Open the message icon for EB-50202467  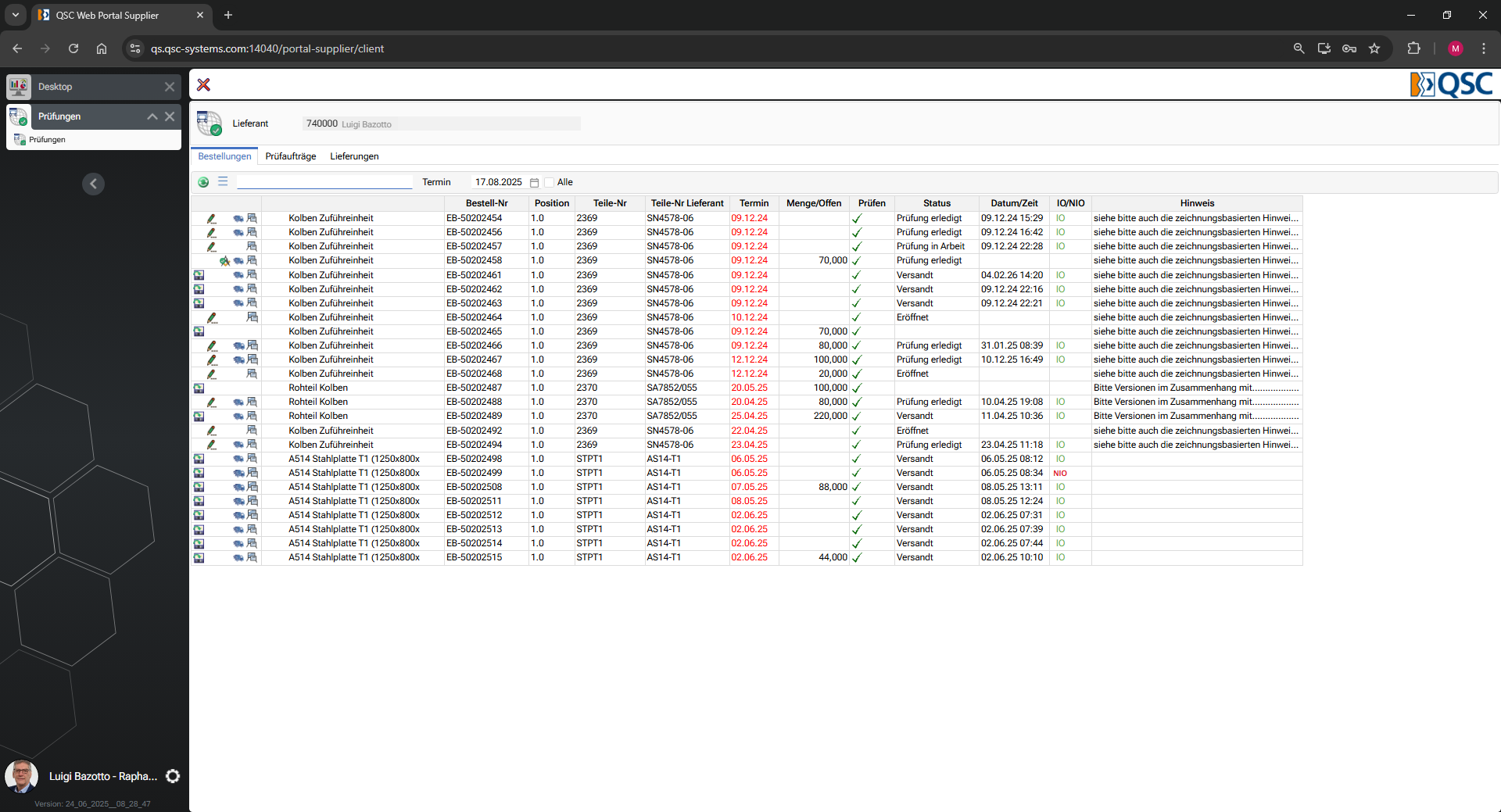point(252,359)
